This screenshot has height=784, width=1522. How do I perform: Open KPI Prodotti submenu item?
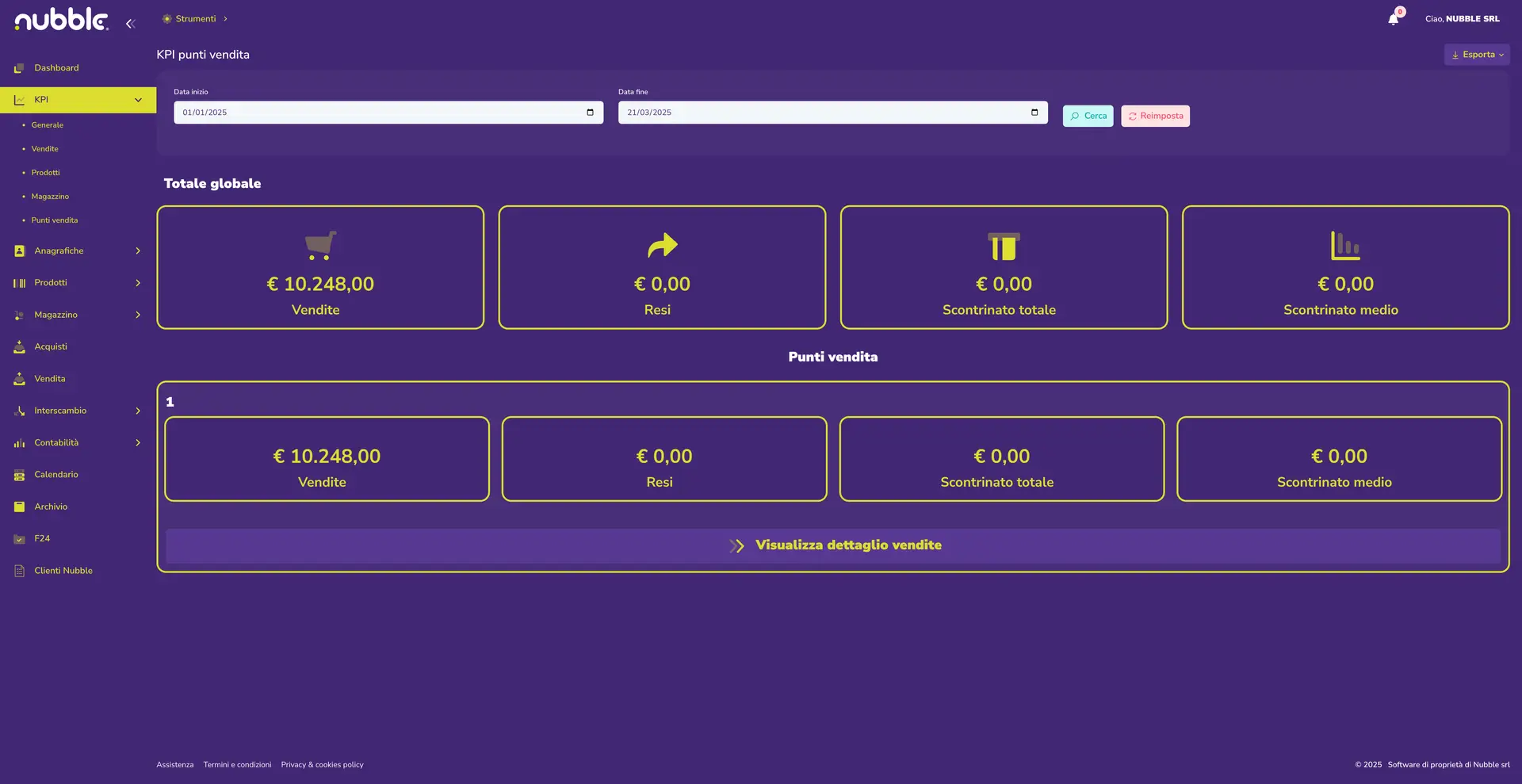click(46, 173)
